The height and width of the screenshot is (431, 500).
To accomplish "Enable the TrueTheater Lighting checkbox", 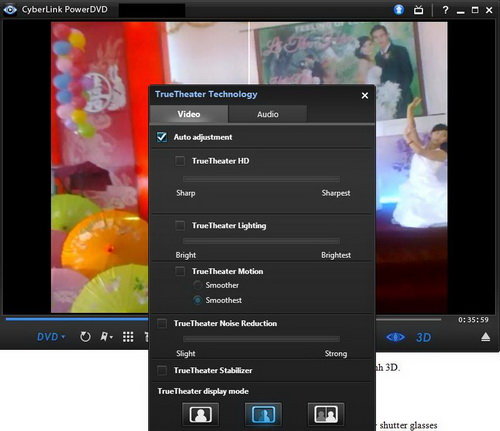I will tap(180, 226).
